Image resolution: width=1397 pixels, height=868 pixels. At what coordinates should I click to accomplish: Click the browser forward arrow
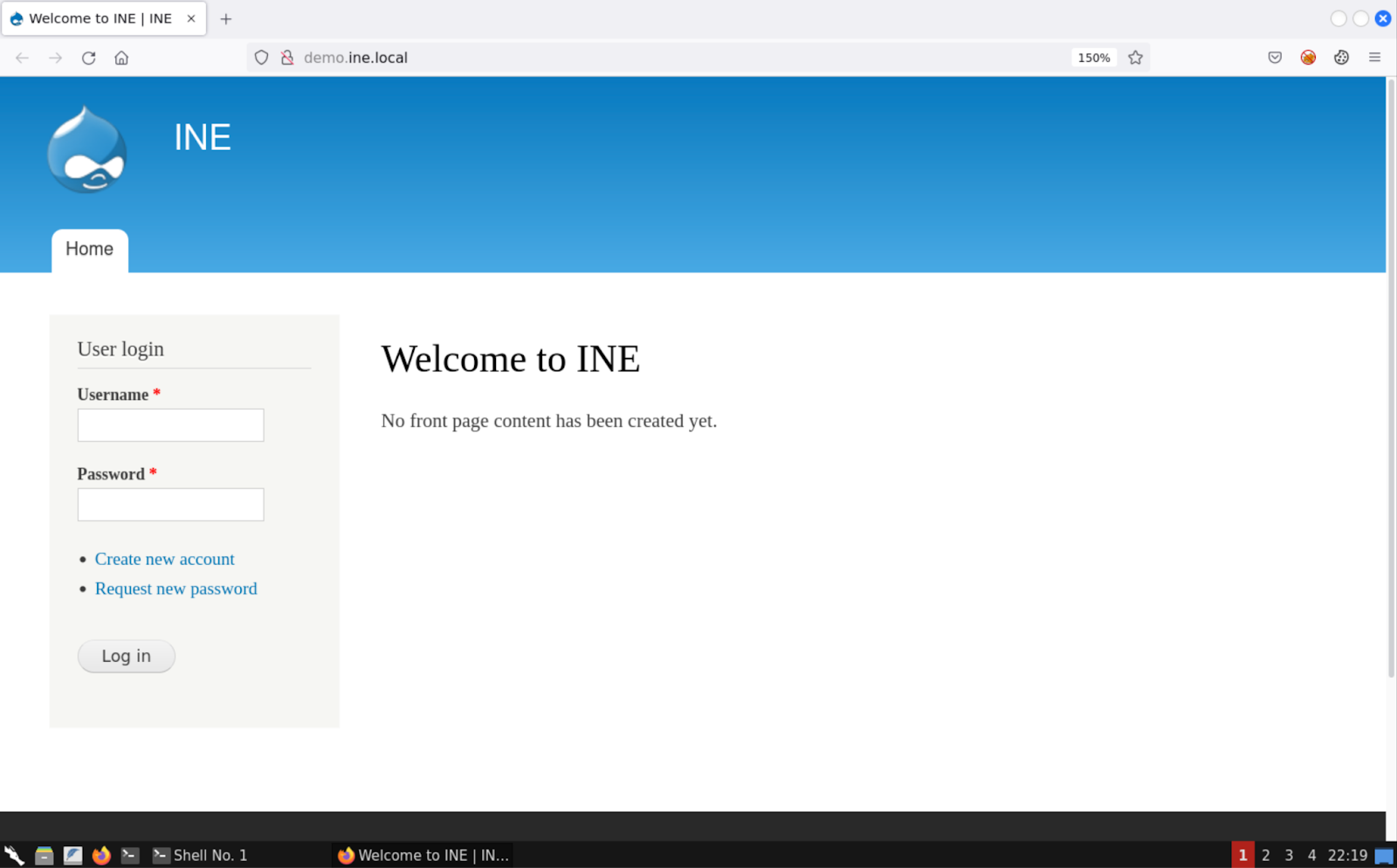click(55, 58)
